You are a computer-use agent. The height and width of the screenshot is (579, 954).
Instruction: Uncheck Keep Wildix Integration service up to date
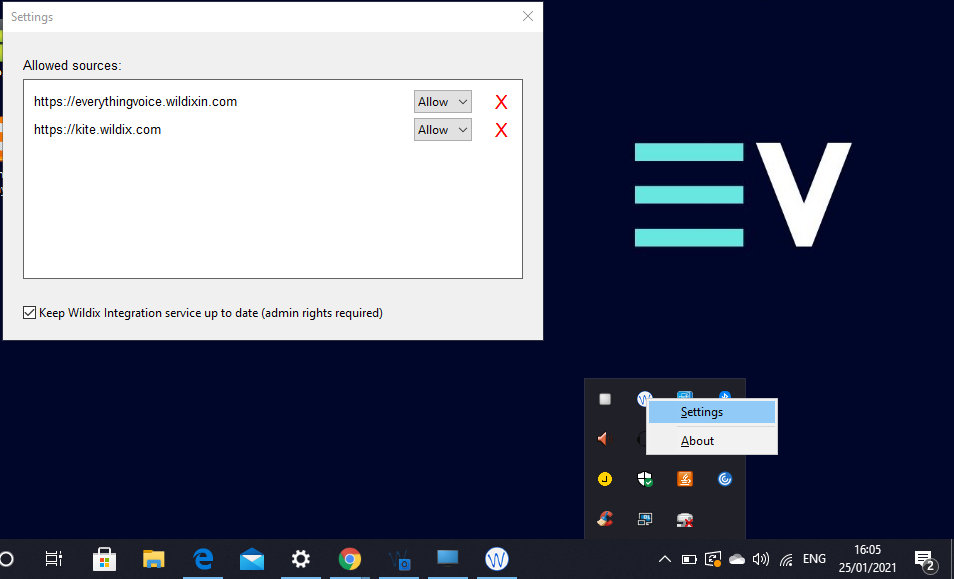(29, 313)
